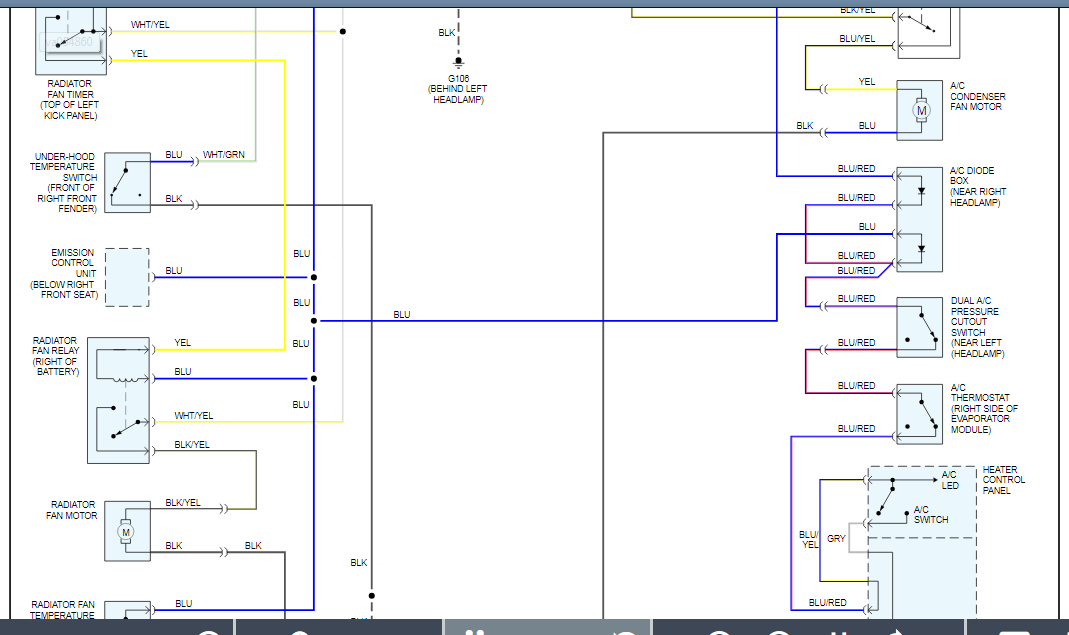Click the UNDER-HOOD TEMPERATURE SWITCH label

(x=63, y=182)
